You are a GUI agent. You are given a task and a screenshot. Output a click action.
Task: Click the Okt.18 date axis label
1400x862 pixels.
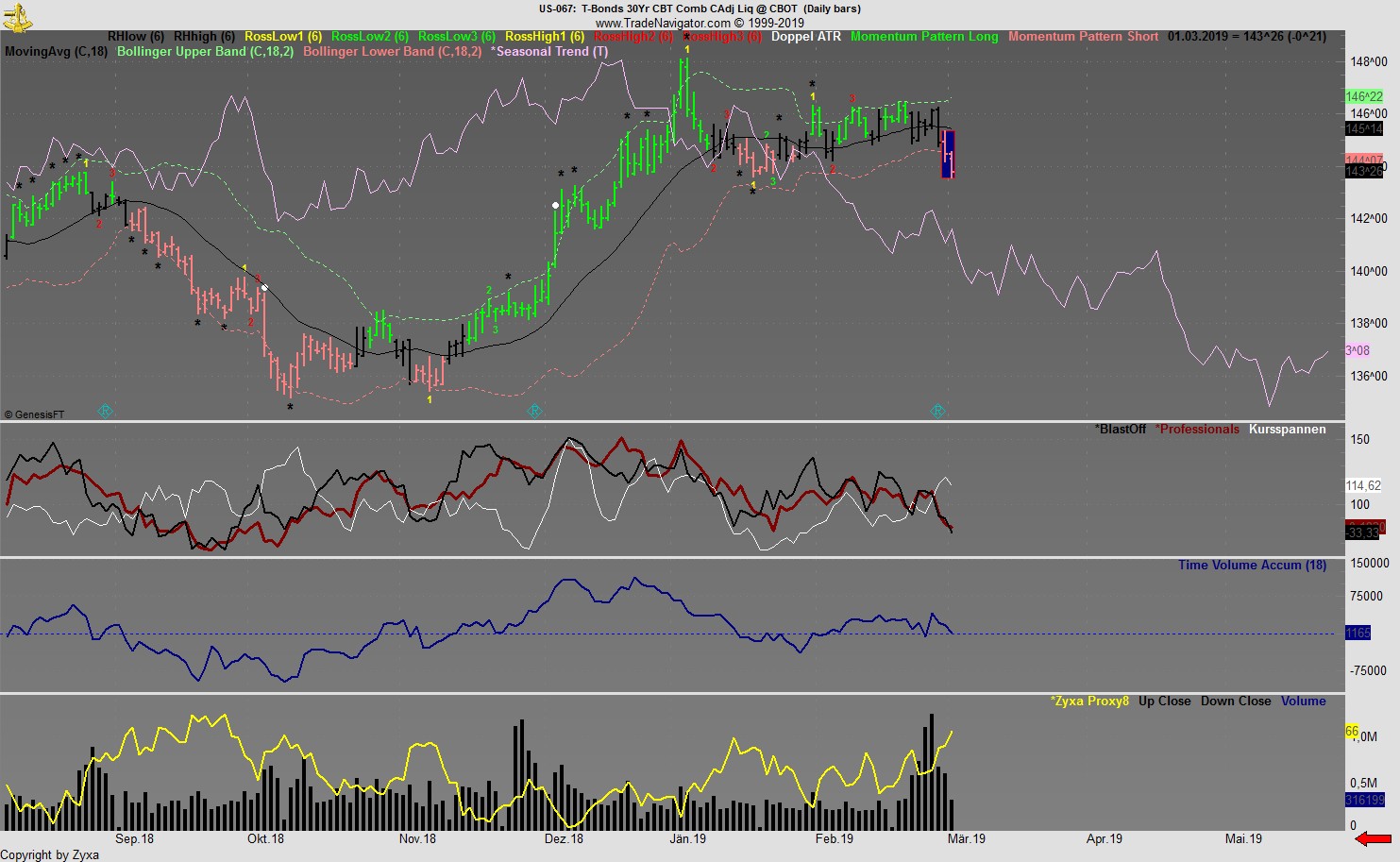tap(265, 839)
